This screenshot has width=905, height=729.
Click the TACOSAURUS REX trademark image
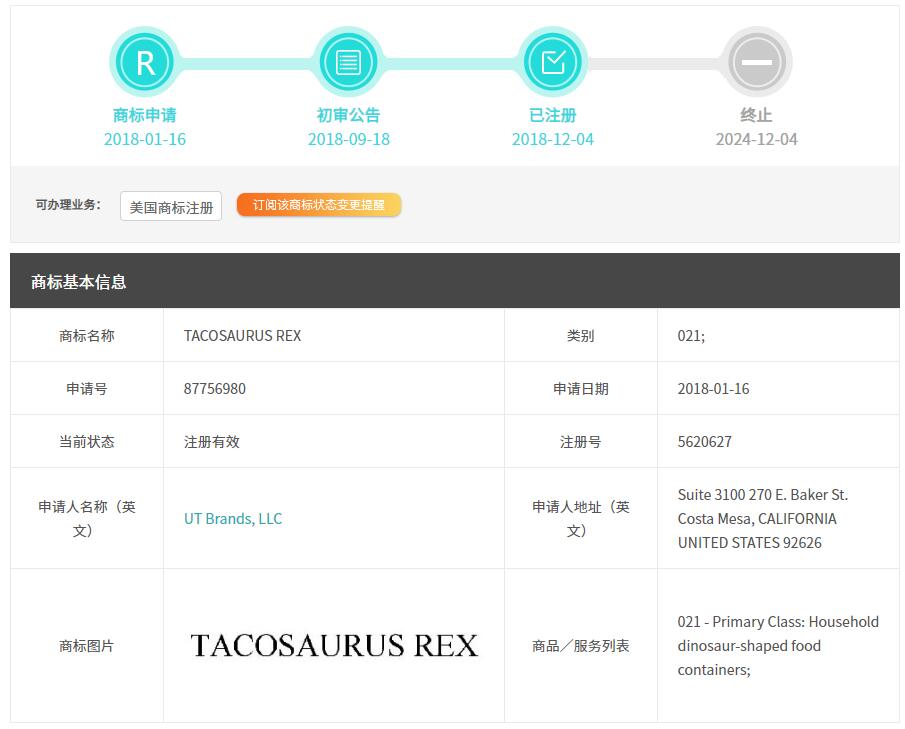point(334,646)
